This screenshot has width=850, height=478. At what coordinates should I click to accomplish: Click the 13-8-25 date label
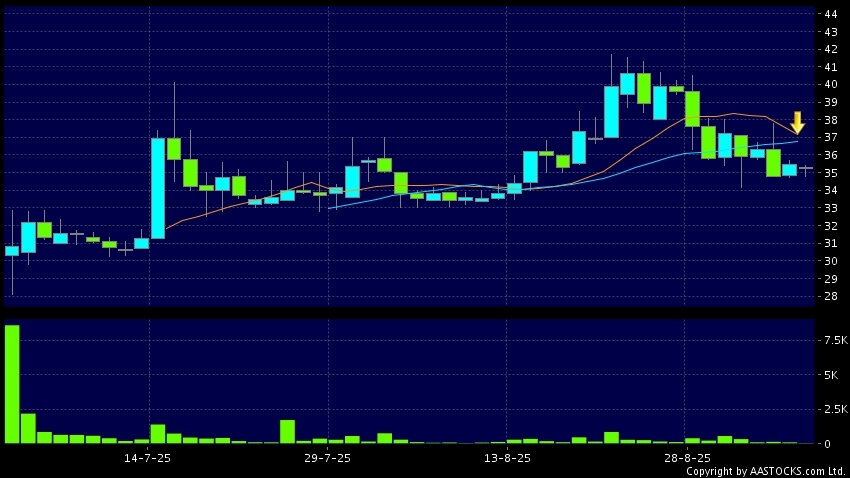coord(507,458)
